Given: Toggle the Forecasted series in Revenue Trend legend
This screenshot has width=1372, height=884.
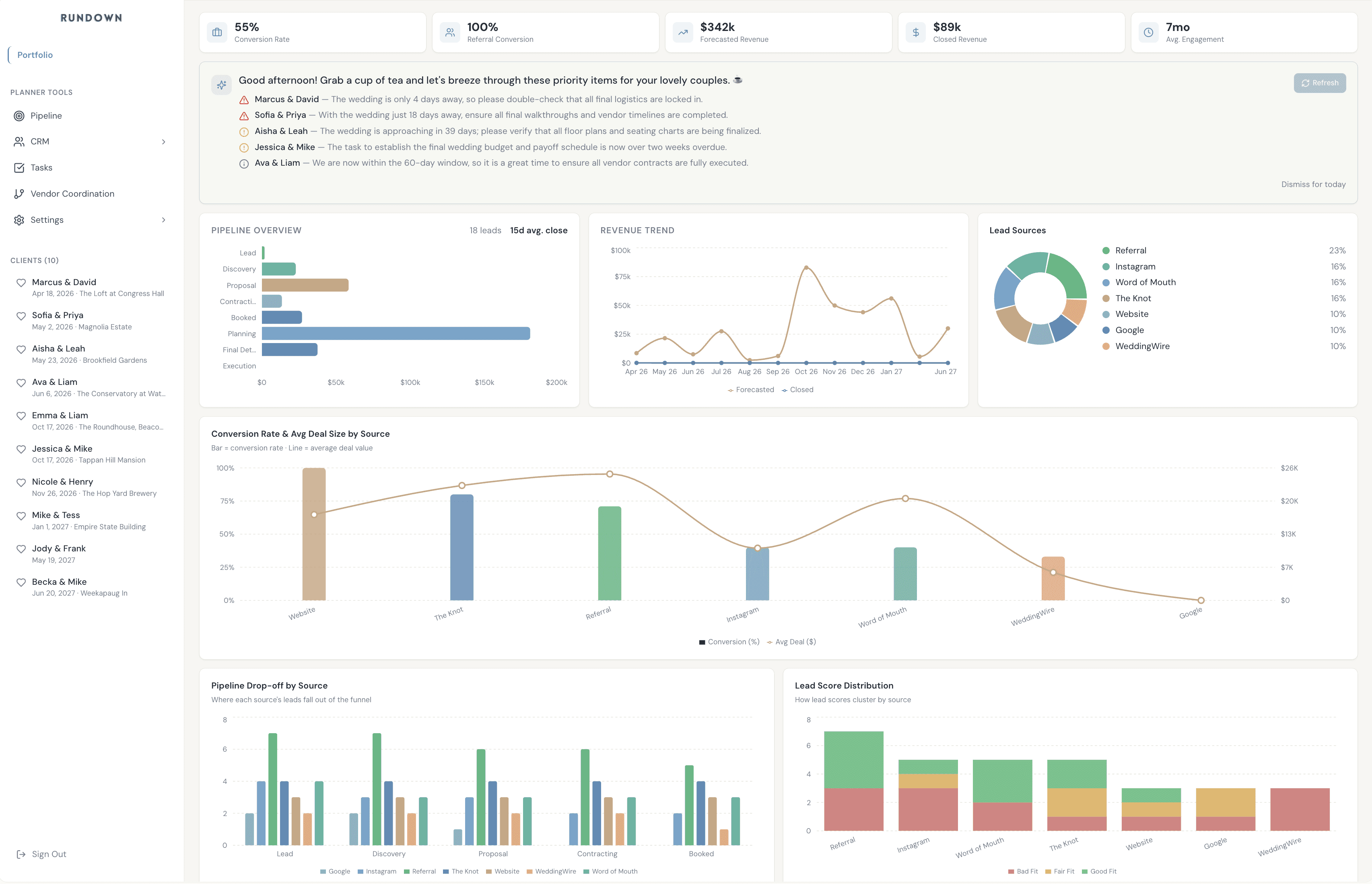Looking at the screenshot, I should [x=751, y=390].
